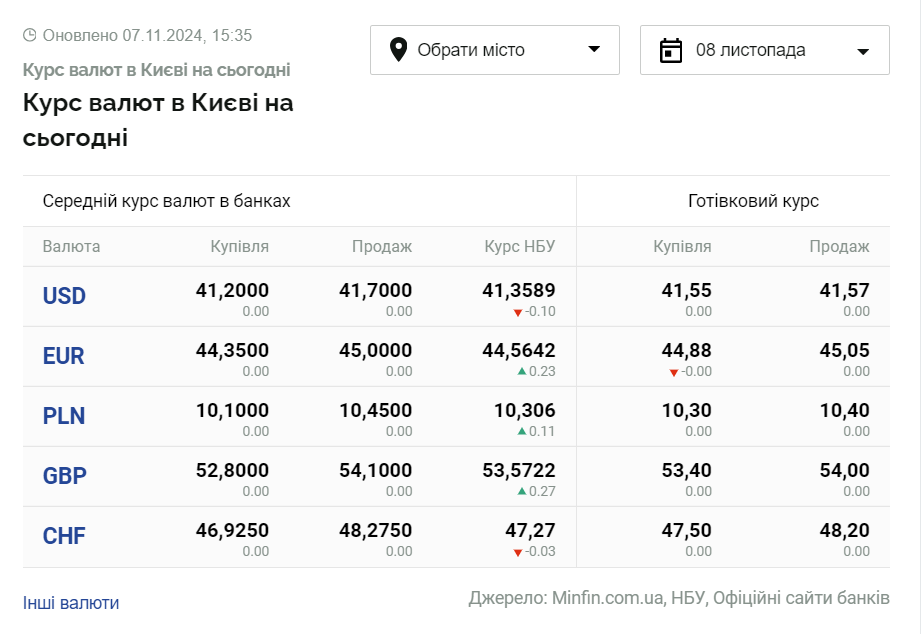This screenshot has width=921, height=634.
Task: Open the PLN currency link
Action: pos(64,415)
